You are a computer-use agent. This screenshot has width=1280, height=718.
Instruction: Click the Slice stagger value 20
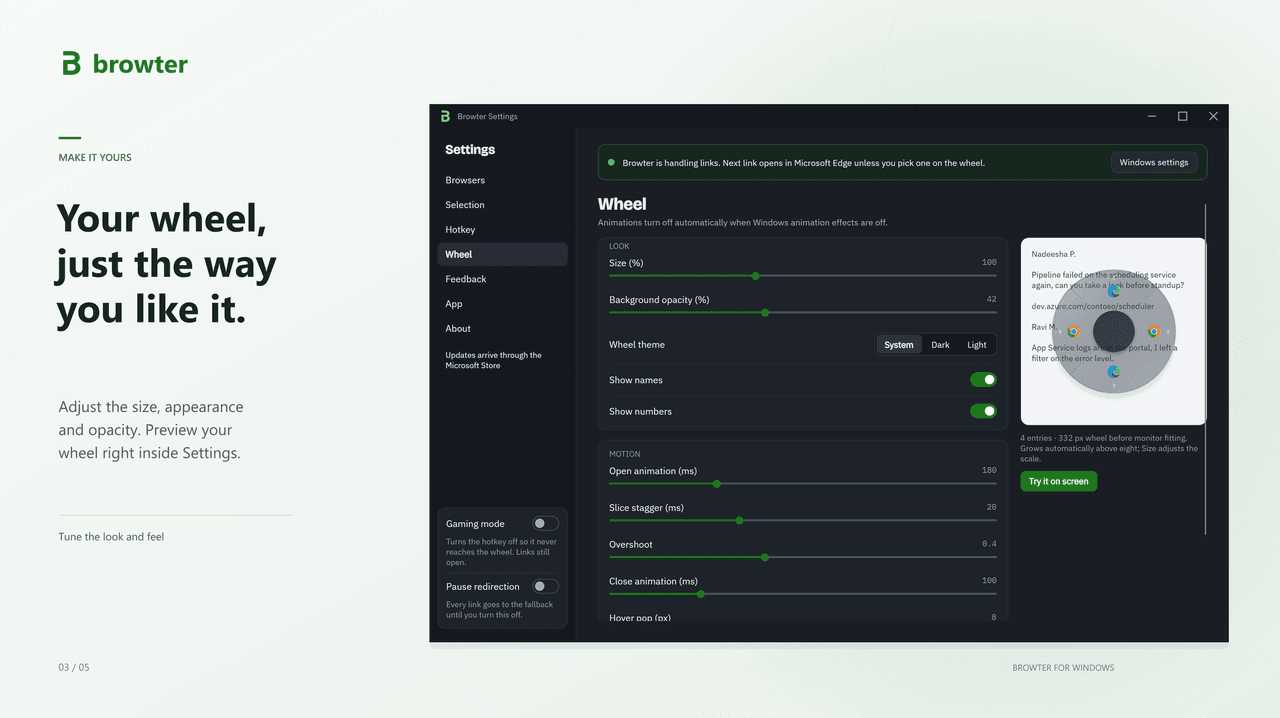coord(991,507)
